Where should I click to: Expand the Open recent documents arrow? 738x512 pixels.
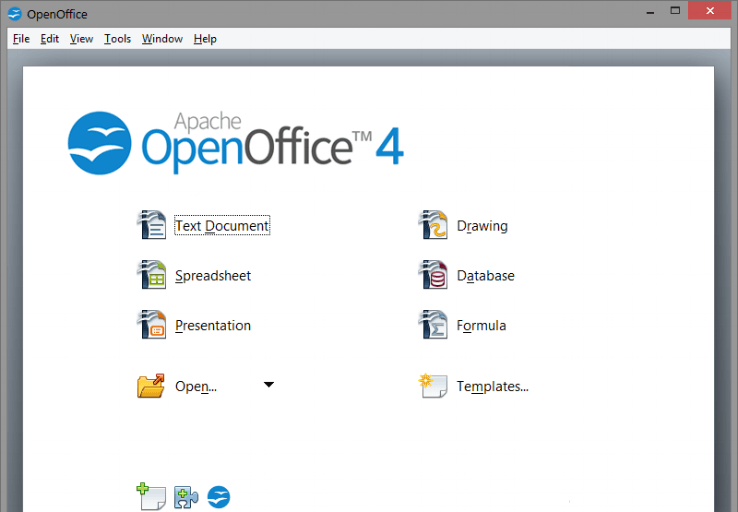pyautogui.click(x=269, y=384)
